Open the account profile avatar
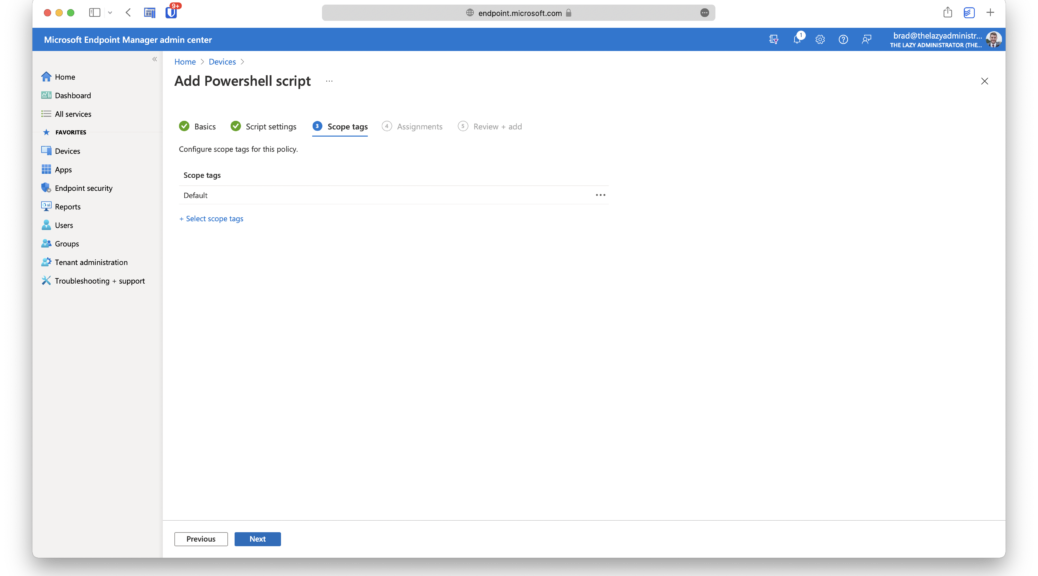This screenshot has width=1038, height=576. click(993, 40)
